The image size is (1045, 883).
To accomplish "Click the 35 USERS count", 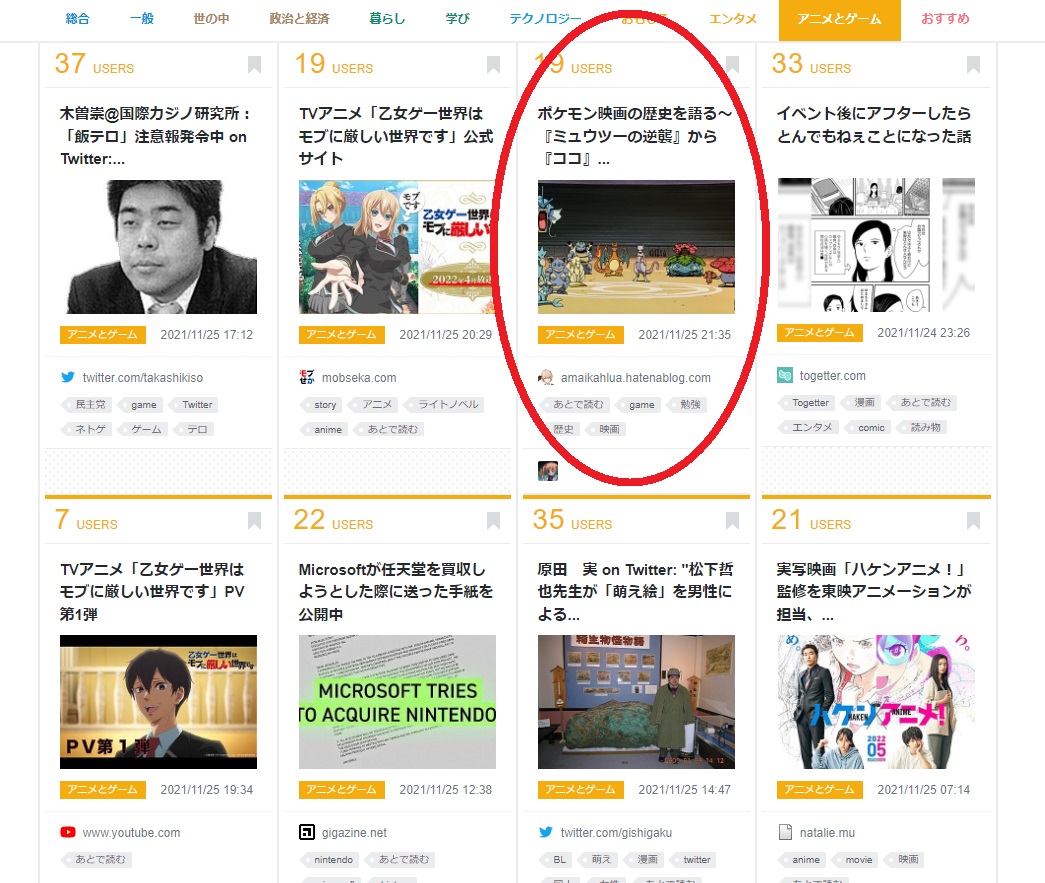I will coord(572,520).
